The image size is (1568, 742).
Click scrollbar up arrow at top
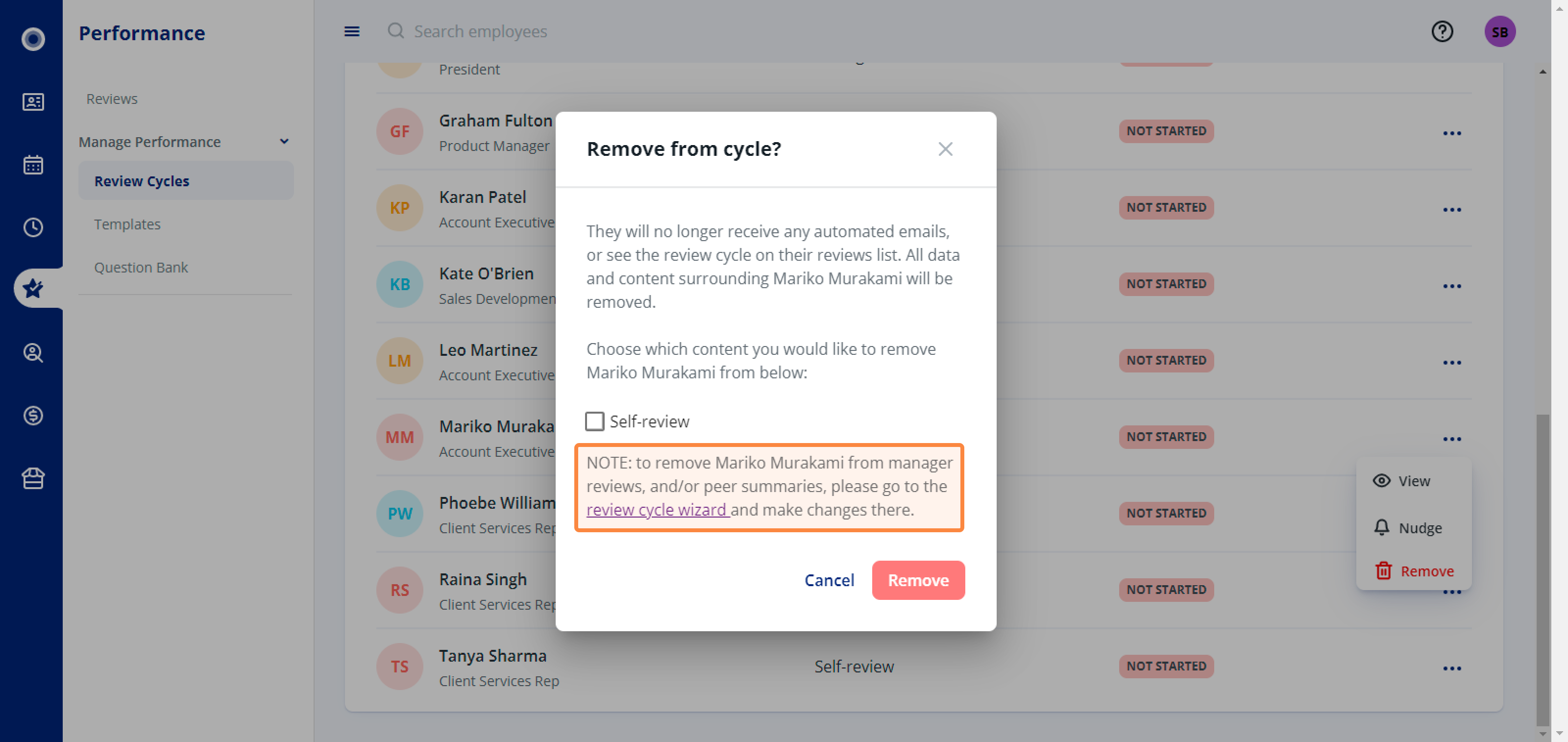pyautogui.click(x=1542, y=71)
